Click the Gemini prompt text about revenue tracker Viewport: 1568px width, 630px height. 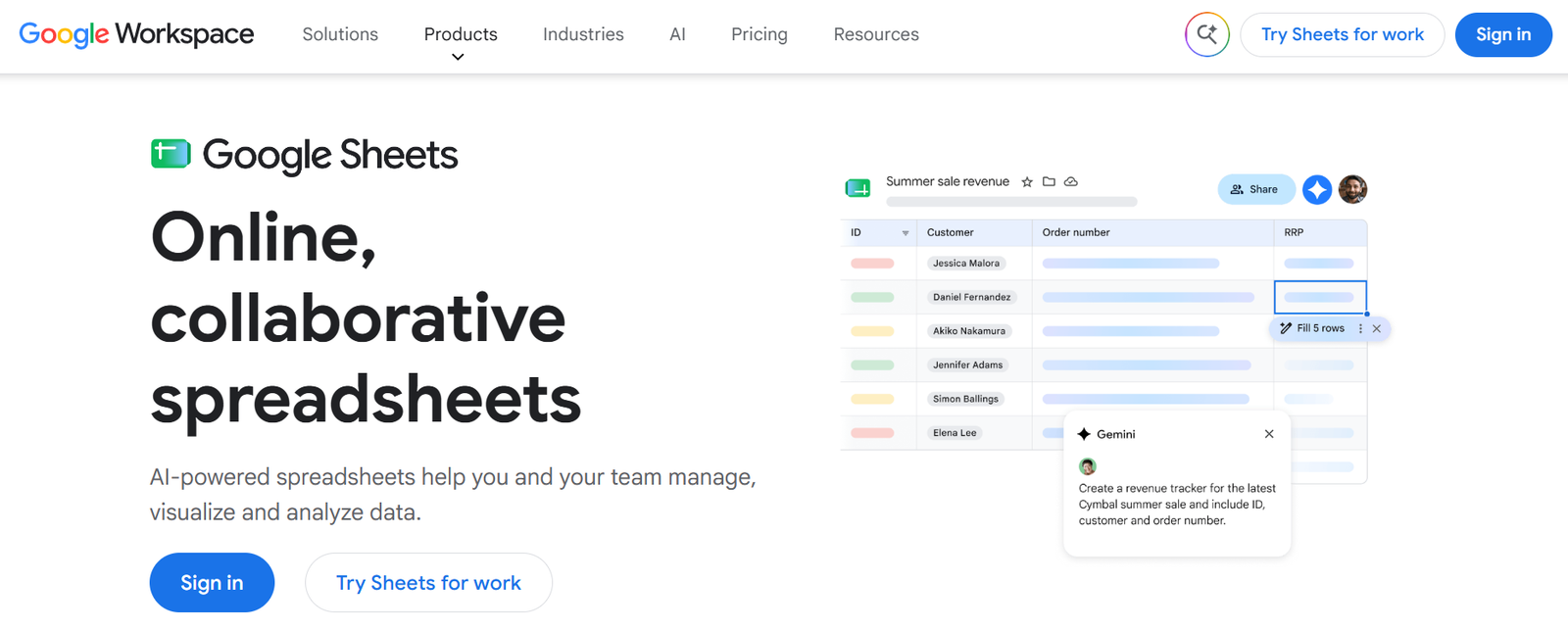(x=1177, y=505)
